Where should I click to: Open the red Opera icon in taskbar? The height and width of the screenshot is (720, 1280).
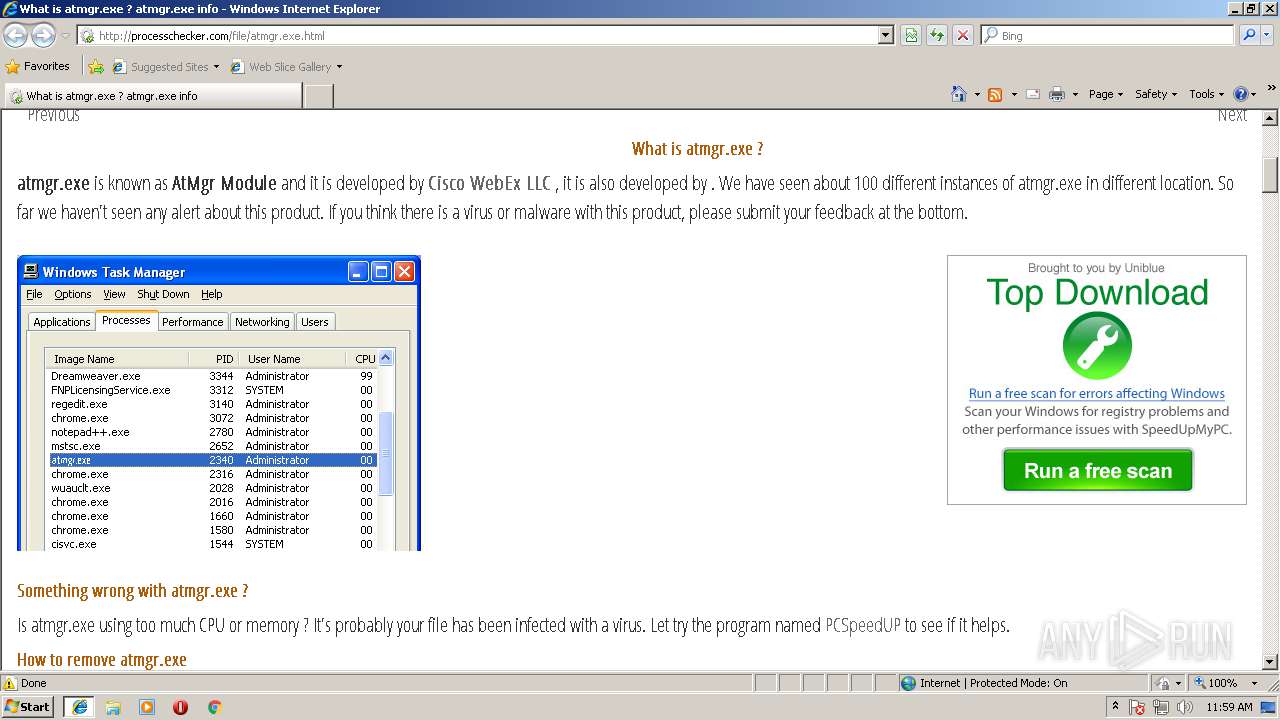[x=180, y=707]
